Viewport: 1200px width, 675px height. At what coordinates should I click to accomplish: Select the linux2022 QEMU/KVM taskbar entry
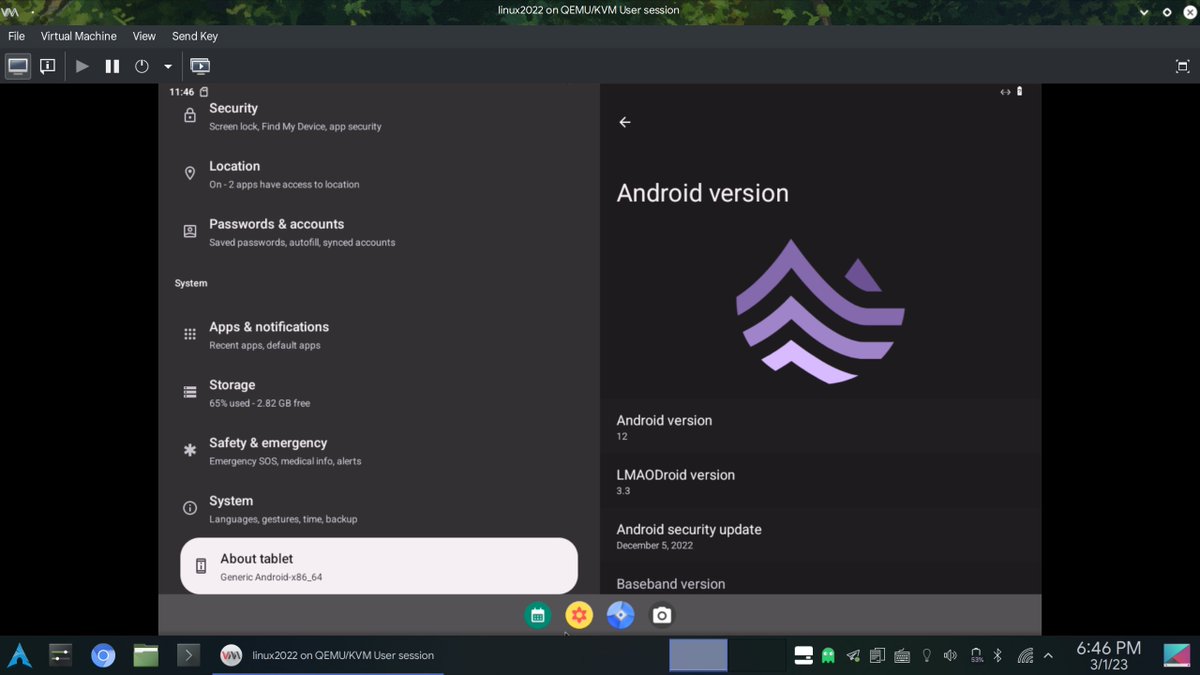tap(328, 656)
